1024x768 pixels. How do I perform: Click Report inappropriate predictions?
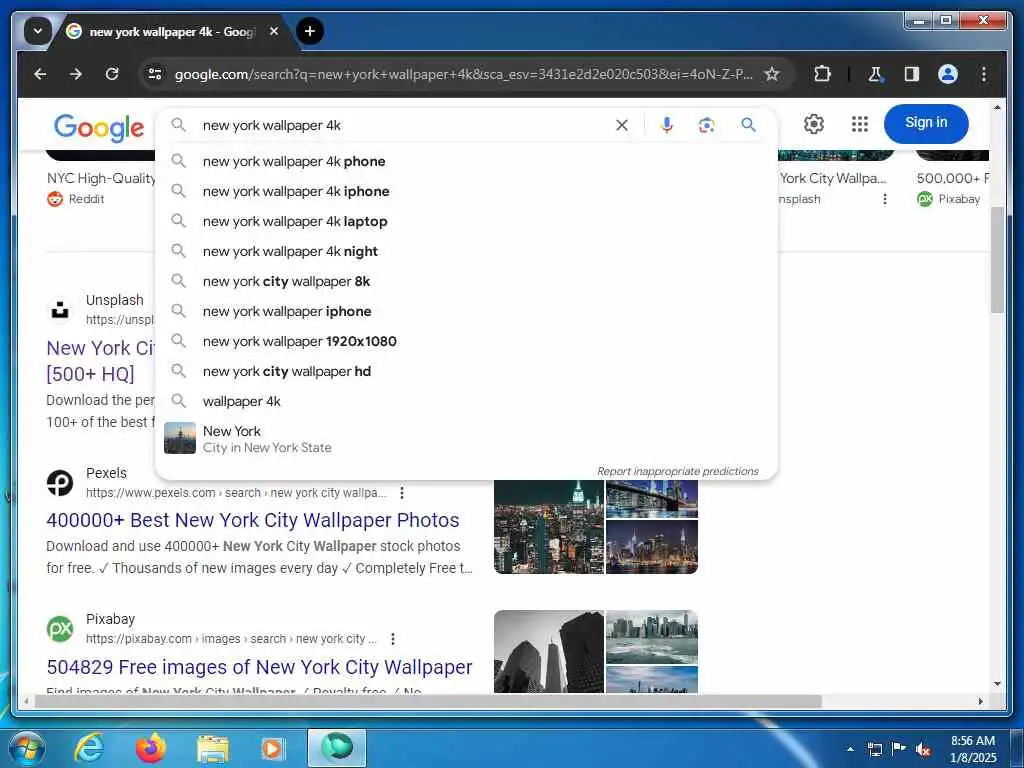[x=677, y=471]
